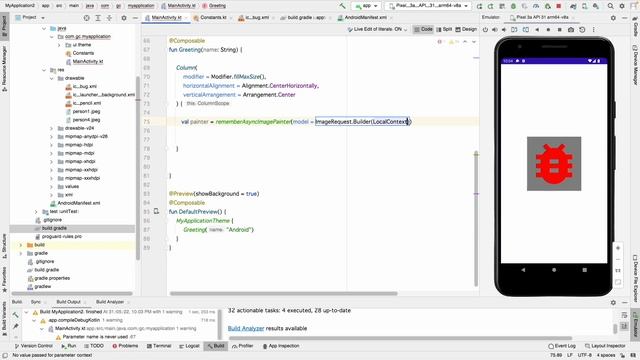Open the app run configuration dropdown
This screenshot has width=640, height=360.
pyautogui.click(x=366, y=6)
